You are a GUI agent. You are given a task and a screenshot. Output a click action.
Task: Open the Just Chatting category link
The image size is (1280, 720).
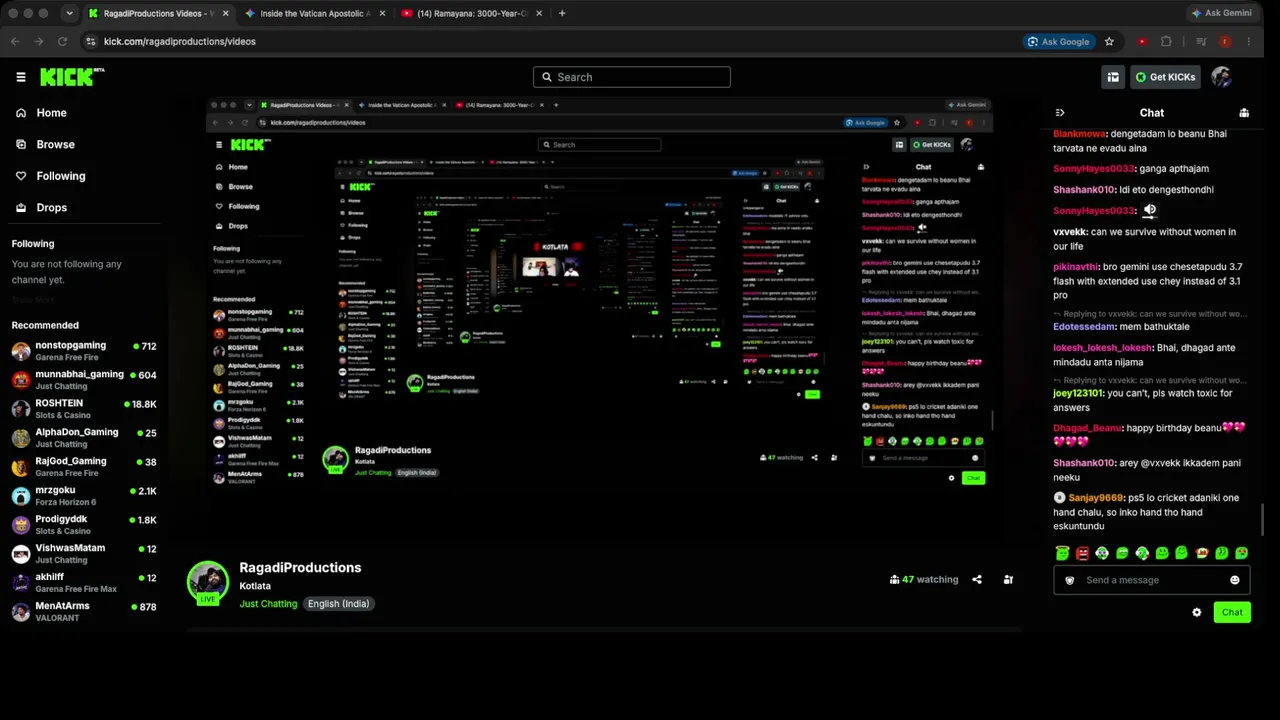[268, 604]
